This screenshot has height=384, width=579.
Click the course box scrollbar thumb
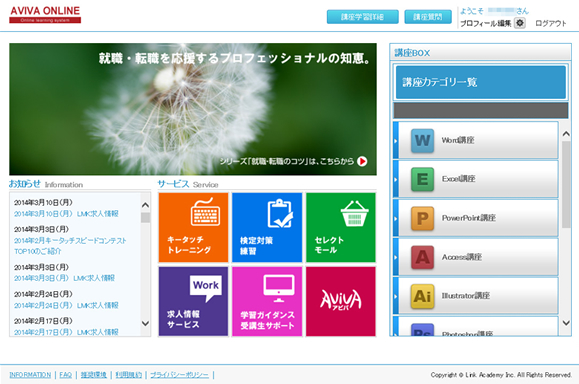(x=566, y=184)
